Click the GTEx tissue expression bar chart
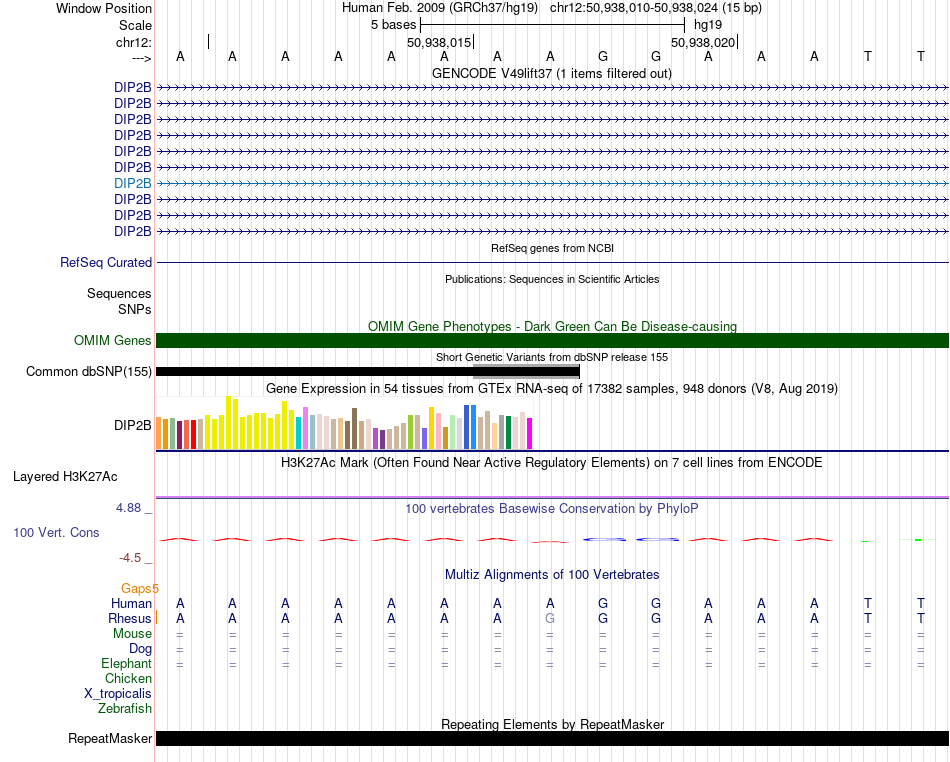 344,422
